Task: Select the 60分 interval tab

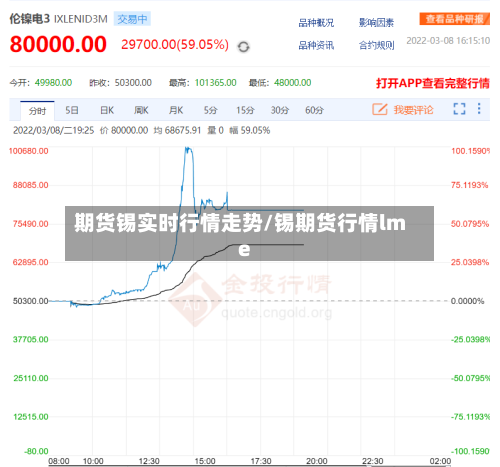Action: coord(314,110)
